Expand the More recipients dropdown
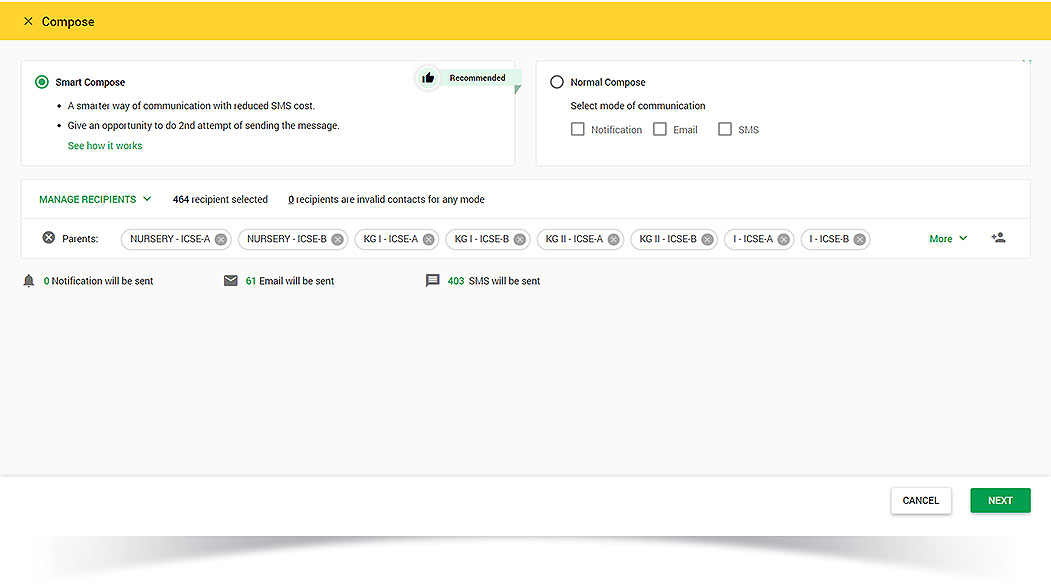 (x=948, y=239)
